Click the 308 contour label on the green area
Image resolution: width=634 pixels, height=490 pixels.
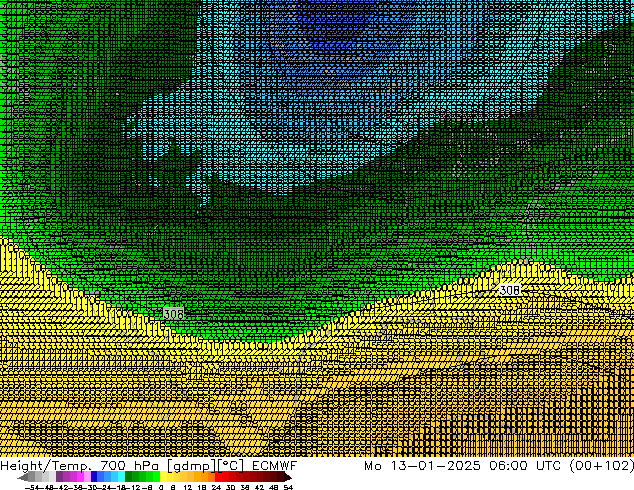coord(173,313)
